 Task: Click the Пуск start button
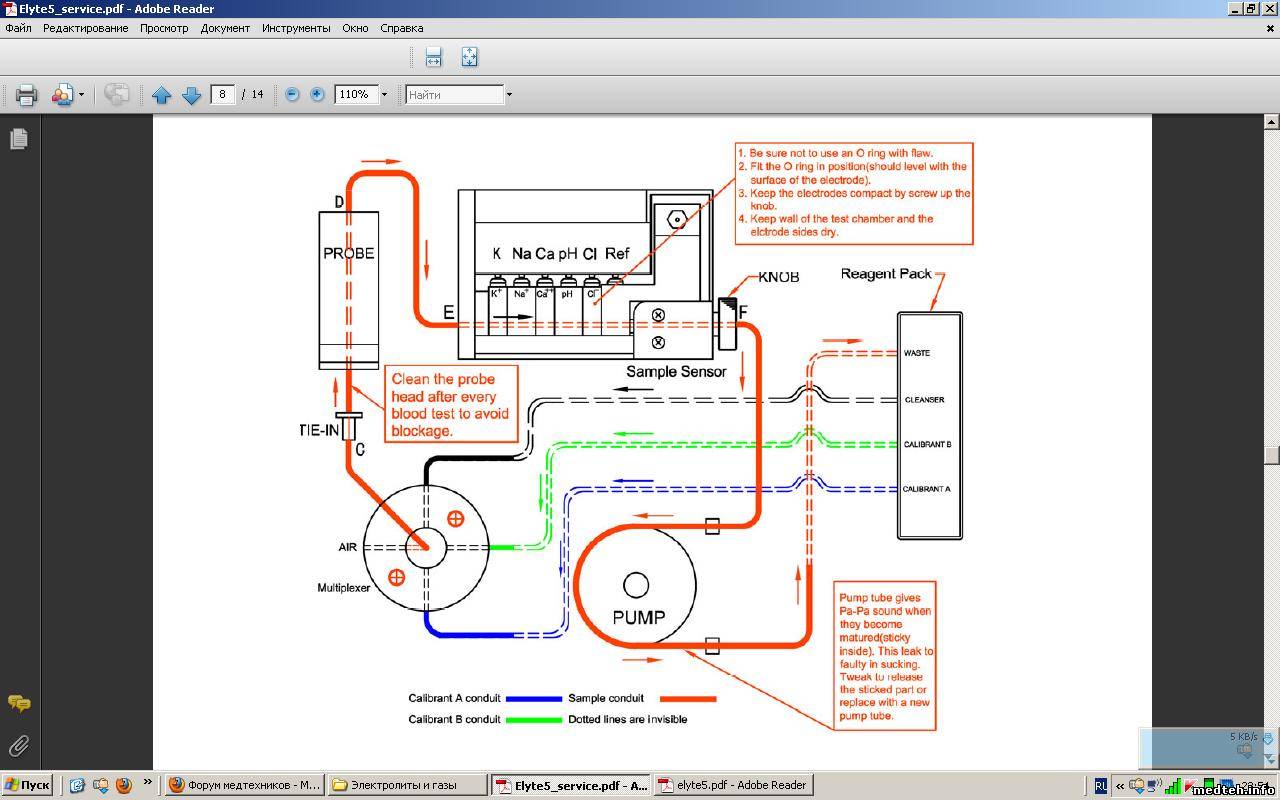[27, 785]
